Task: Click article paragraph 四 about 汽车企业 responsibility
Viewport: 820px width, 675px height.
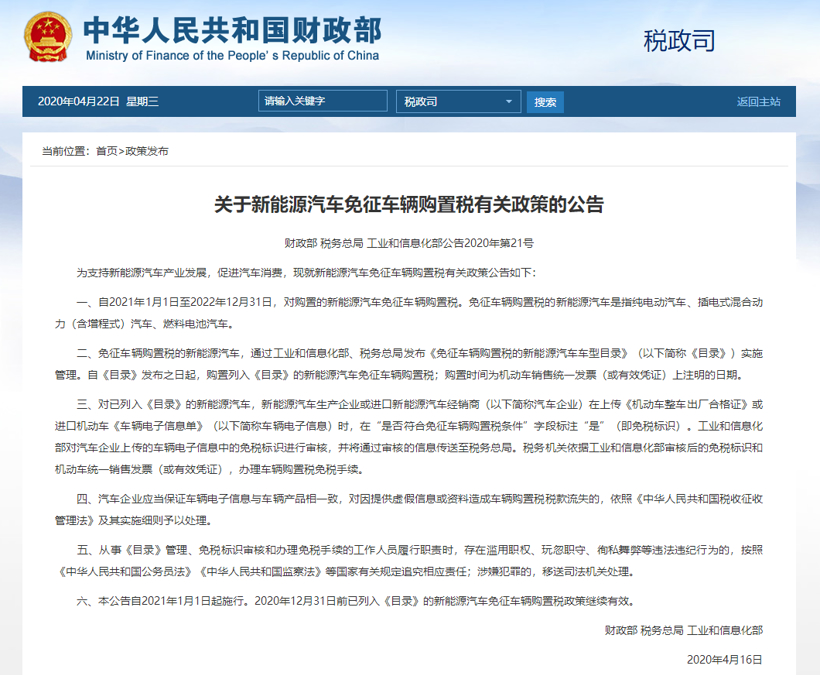Action: 409,509
